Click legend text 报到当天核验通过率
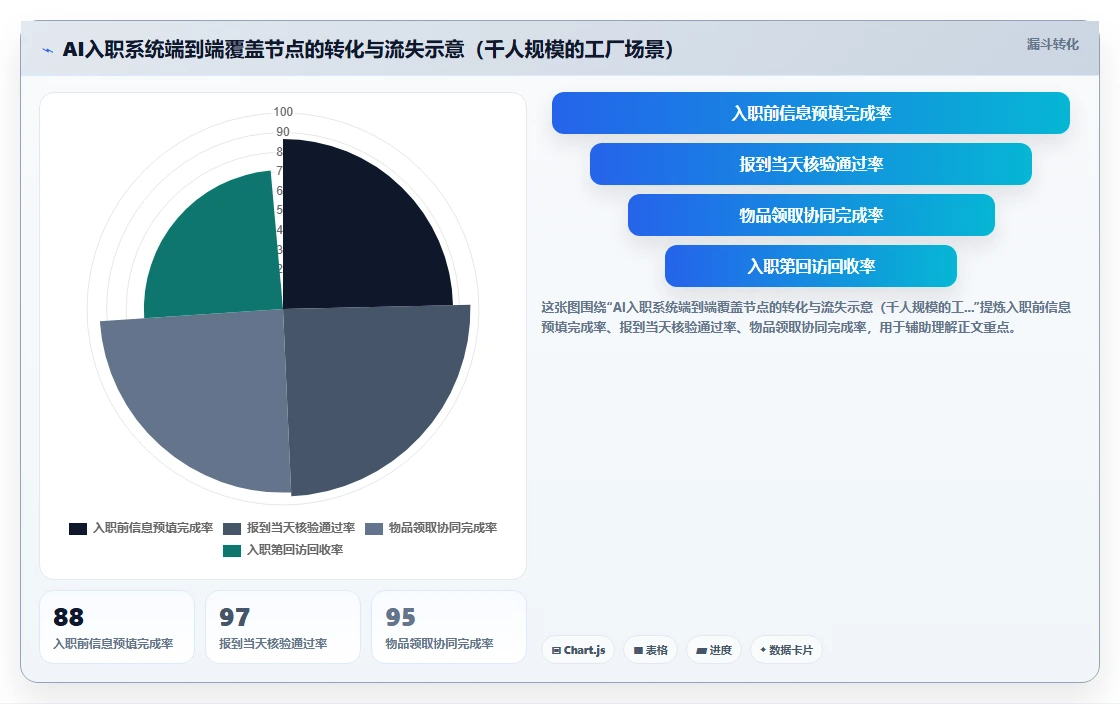Image resolution: width=1120 pixels, height=704 pixels. coord(301,528)
